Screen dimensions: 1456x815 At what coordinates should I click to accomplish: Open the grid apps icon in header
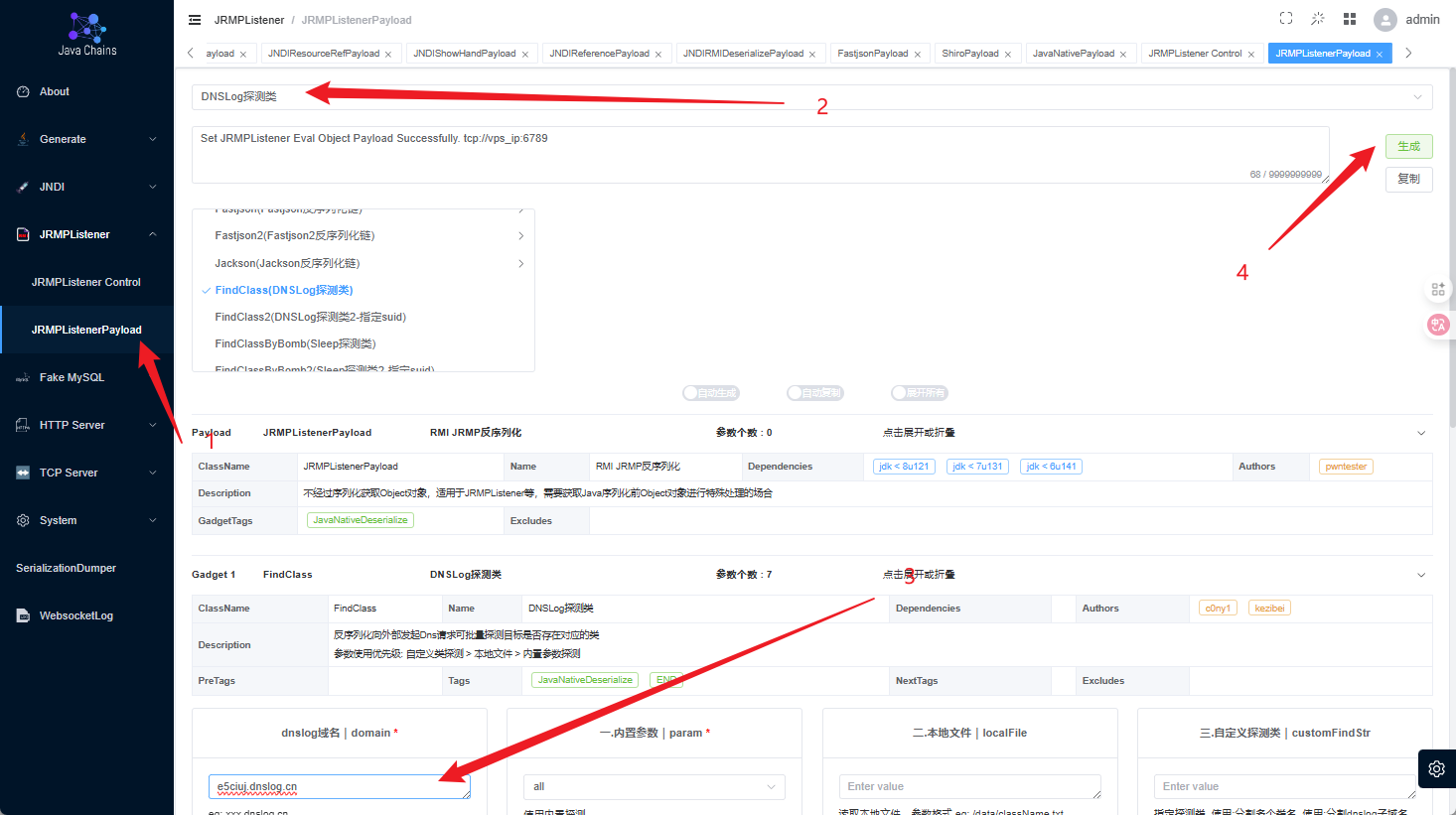click(x=1350, y=19)
